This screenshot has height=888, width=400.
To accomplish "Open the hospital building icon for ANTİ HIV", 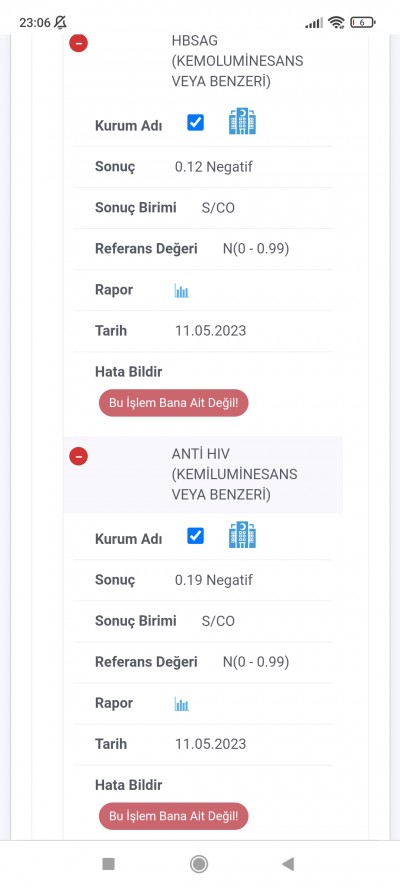I will tap(242, 535).
